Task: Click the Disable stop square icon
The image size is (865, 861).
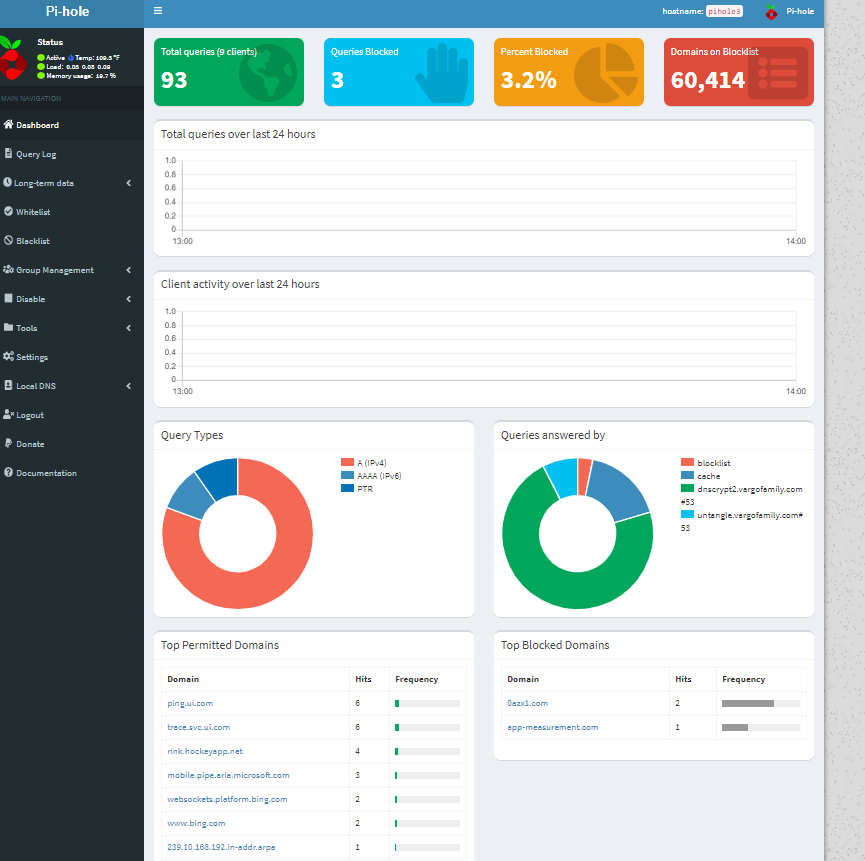Action: (8, 298)
